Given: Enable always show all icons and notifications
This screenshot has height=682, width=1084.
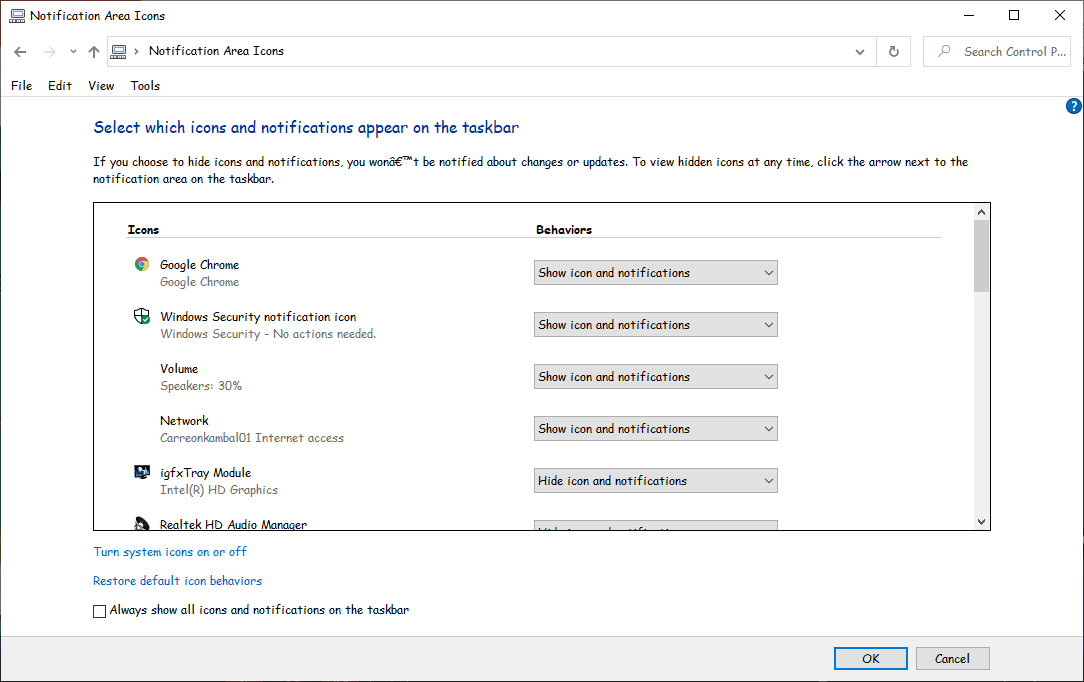Looking at the screenshot, I should [99, 610].
